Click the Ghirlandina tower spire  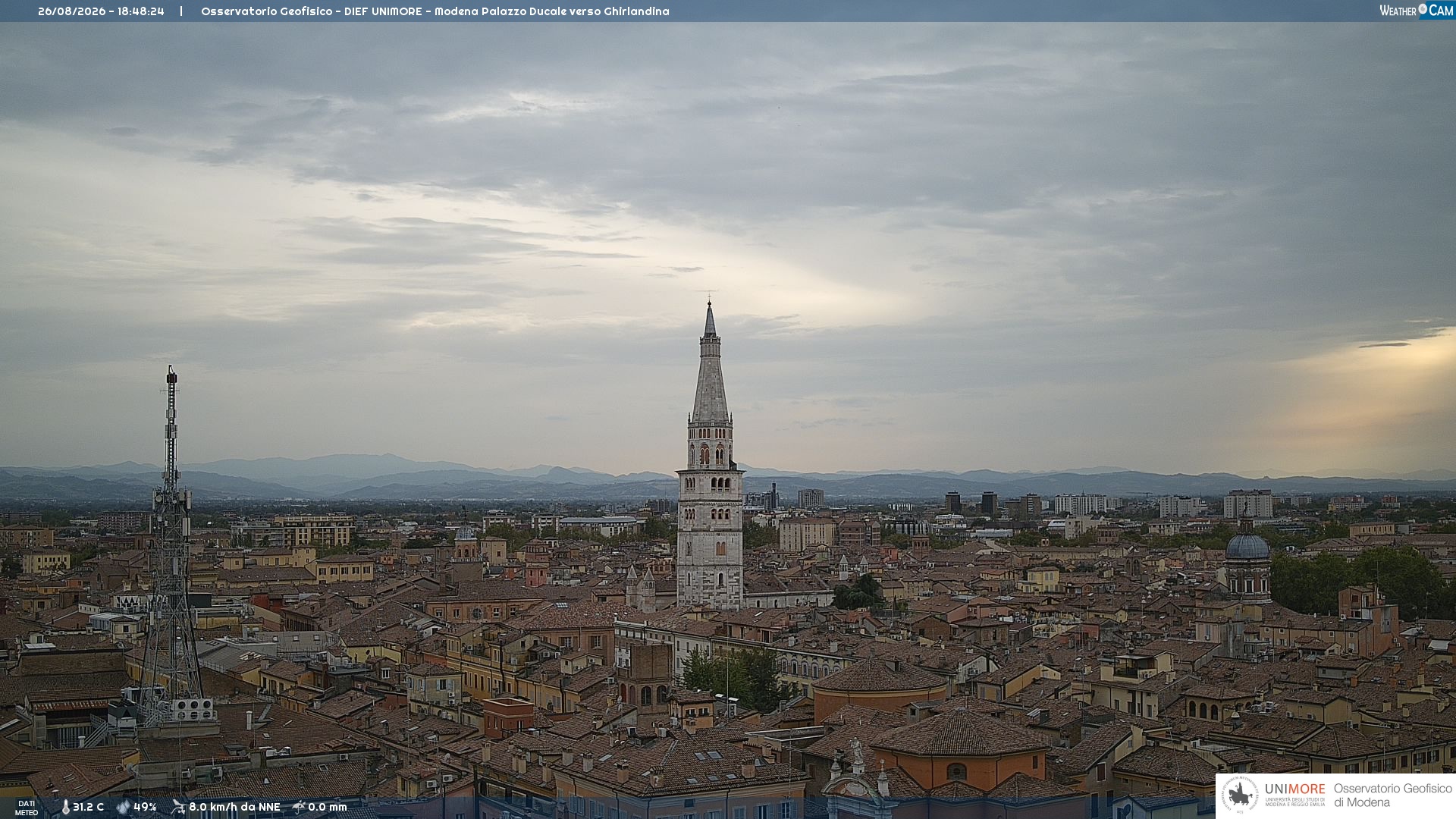[x=710, y=362]
